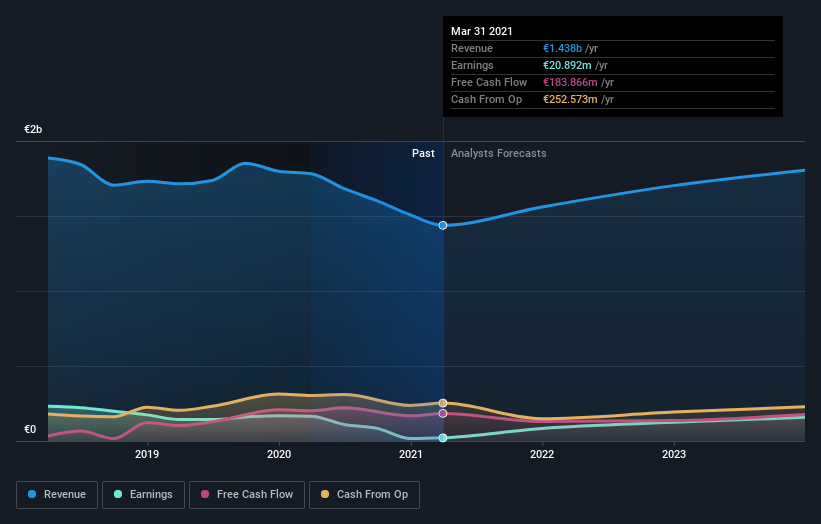The image size is (821, 524).
Task: Click the 2020 x-axis label
Action: click(x=279, y=454)
